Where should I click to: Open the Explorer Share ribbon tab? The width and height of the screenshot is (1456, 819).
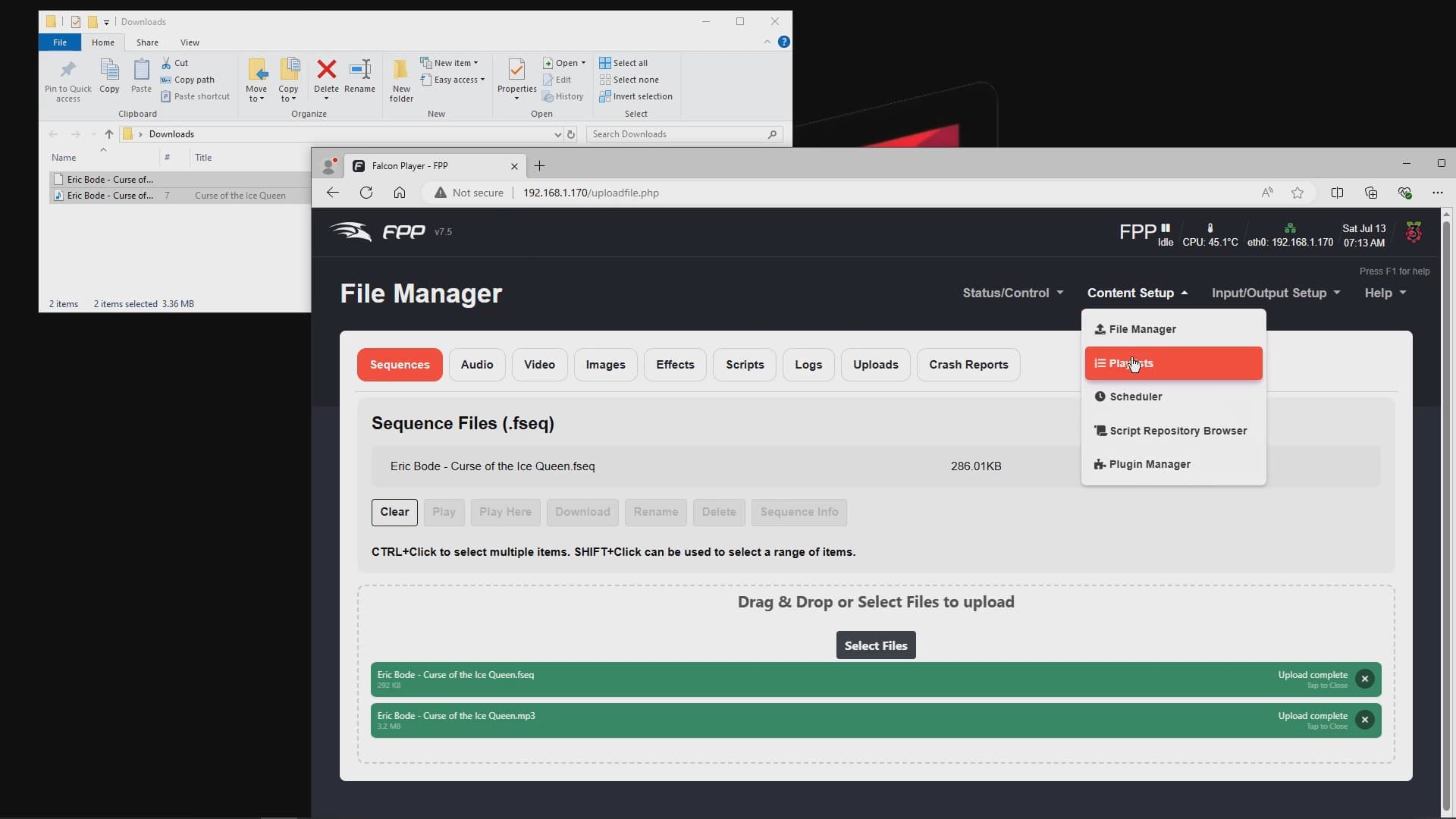[147, 42]
